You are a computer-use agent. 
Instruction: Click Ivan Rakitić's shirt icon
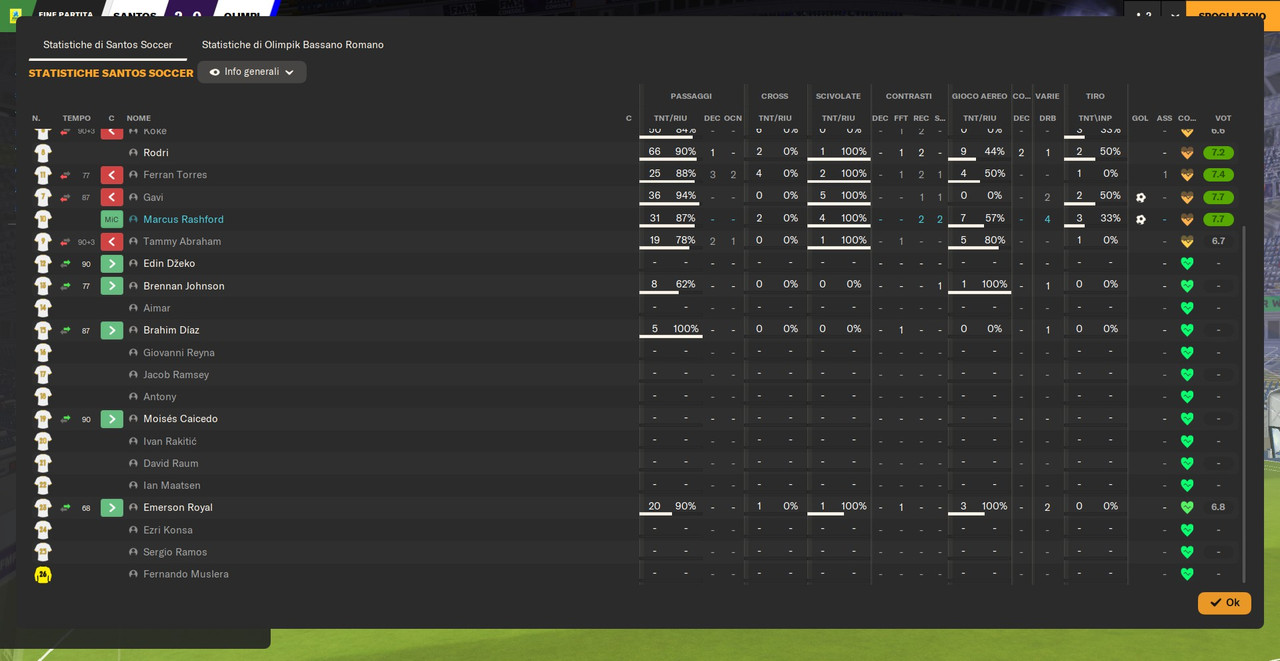[x=43, y=441]
